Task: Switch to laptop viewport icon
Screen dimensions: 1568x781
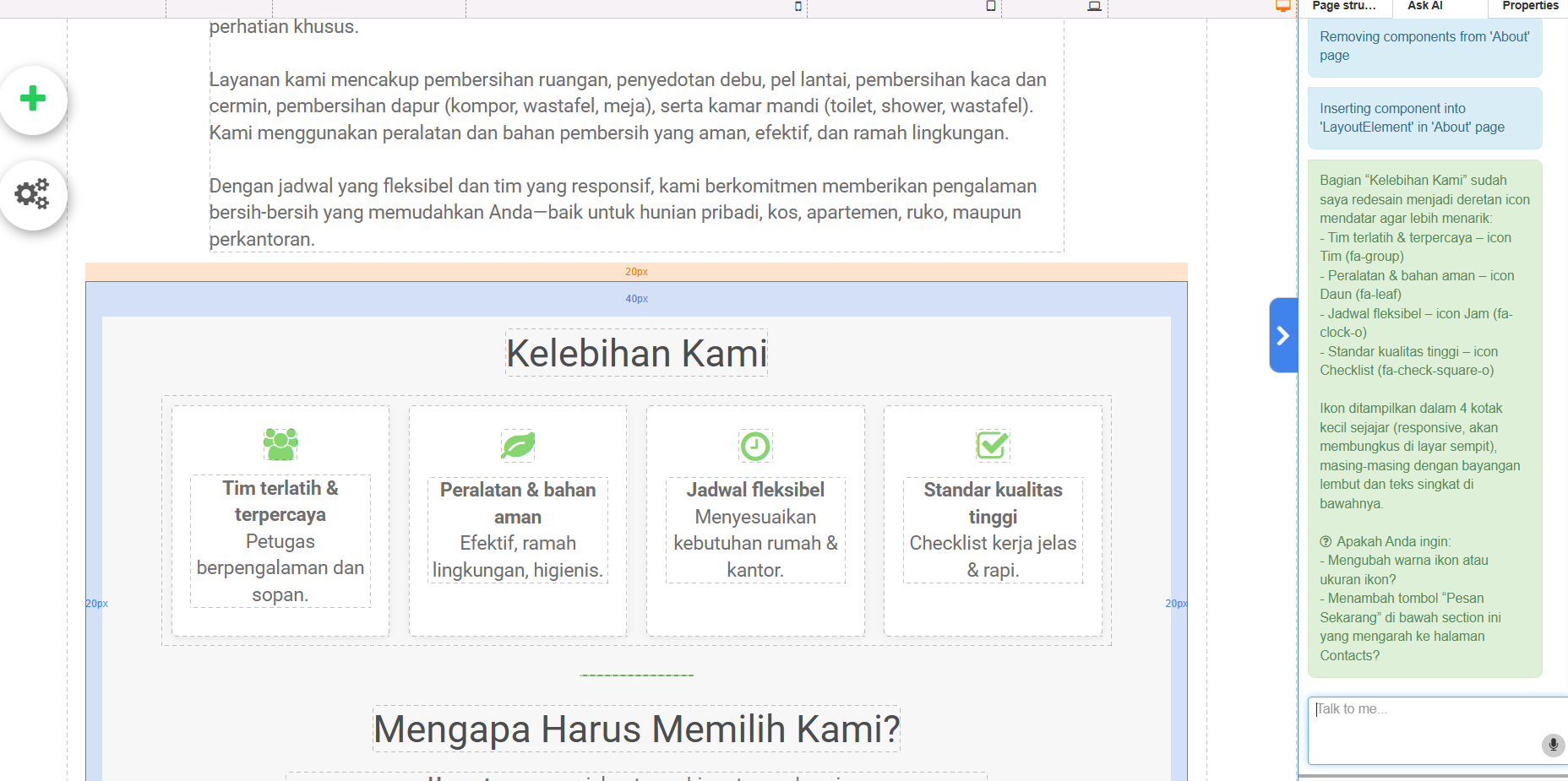Action: pos(1094,7)
